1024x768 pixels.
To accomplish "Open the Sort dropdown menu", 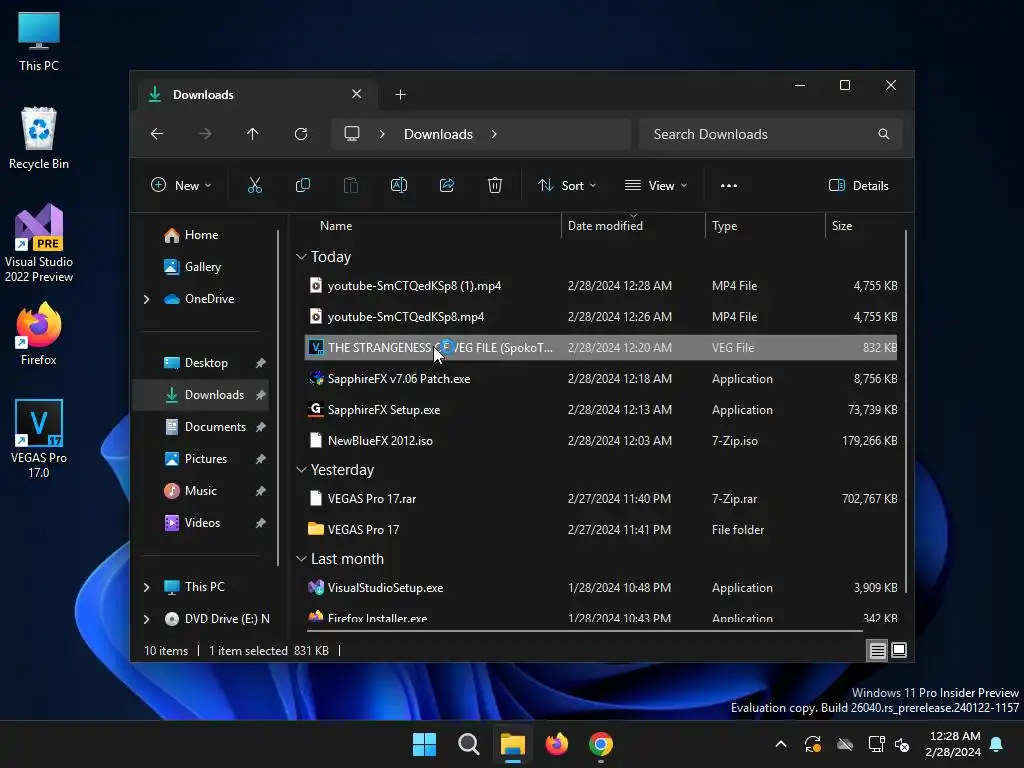I will point(567,185).
